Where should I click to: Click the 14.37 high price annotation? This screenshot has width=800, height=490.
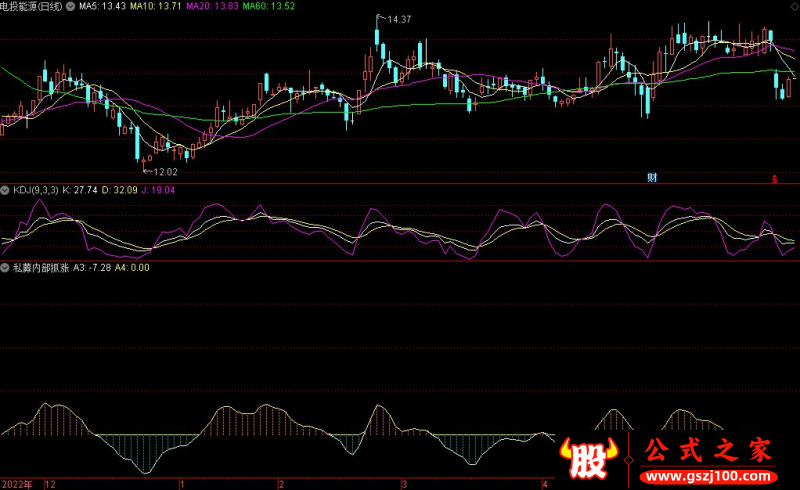(x=397, y=20)
